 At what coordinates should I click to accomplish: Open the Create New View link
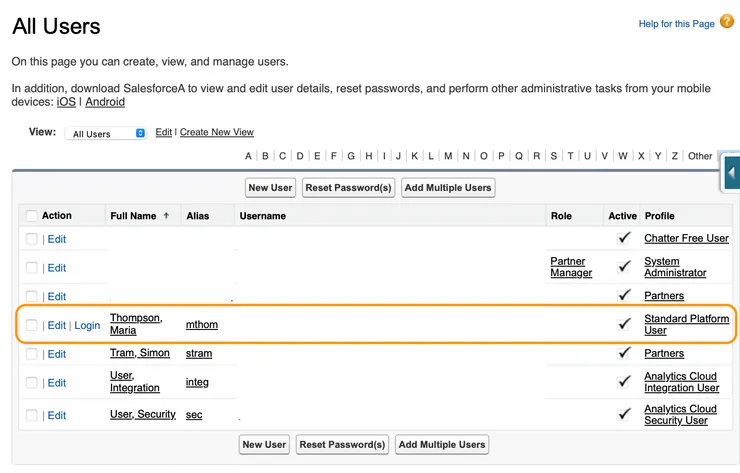217,132
